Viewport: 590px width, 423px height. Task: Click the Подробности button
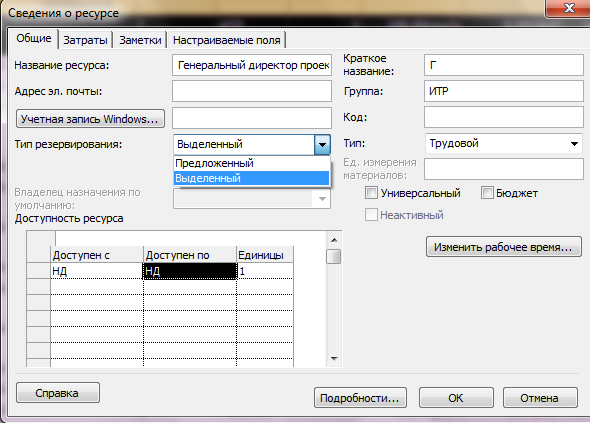coord(360,398)
